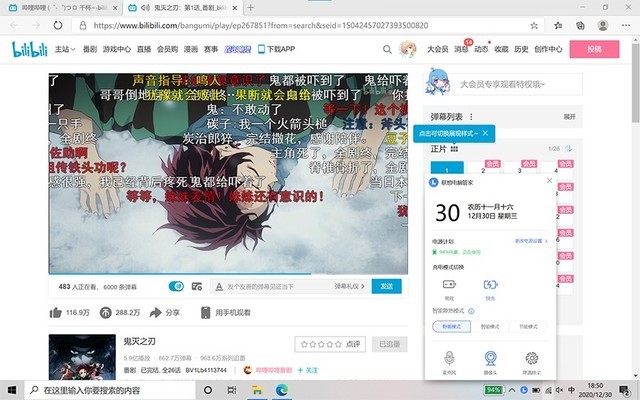Open the 漫画 nav item

pos(191,49)
